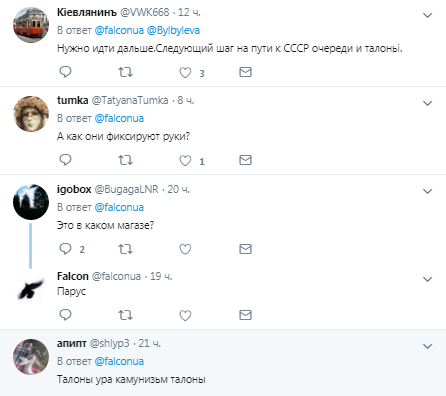Open @falconua link in апипт's reply
Screen dimensions: 446x396
pos(119,361)
